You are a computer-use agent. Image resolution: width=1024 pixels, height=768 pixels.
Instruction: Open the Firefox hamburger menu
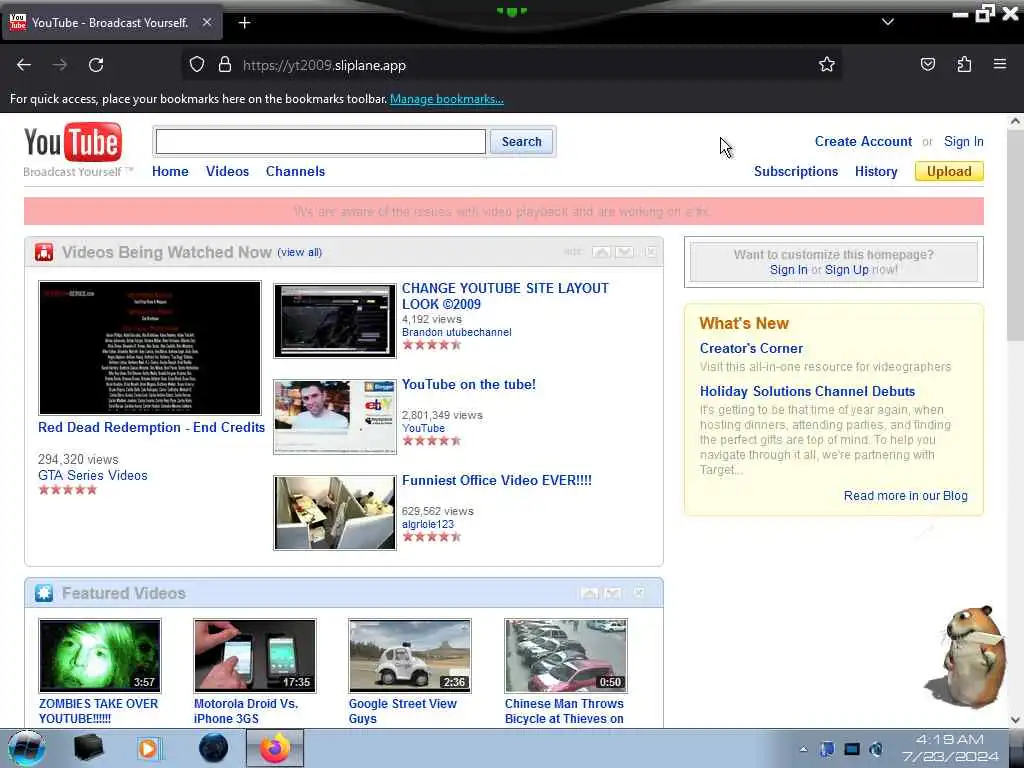pos(1000,64)
